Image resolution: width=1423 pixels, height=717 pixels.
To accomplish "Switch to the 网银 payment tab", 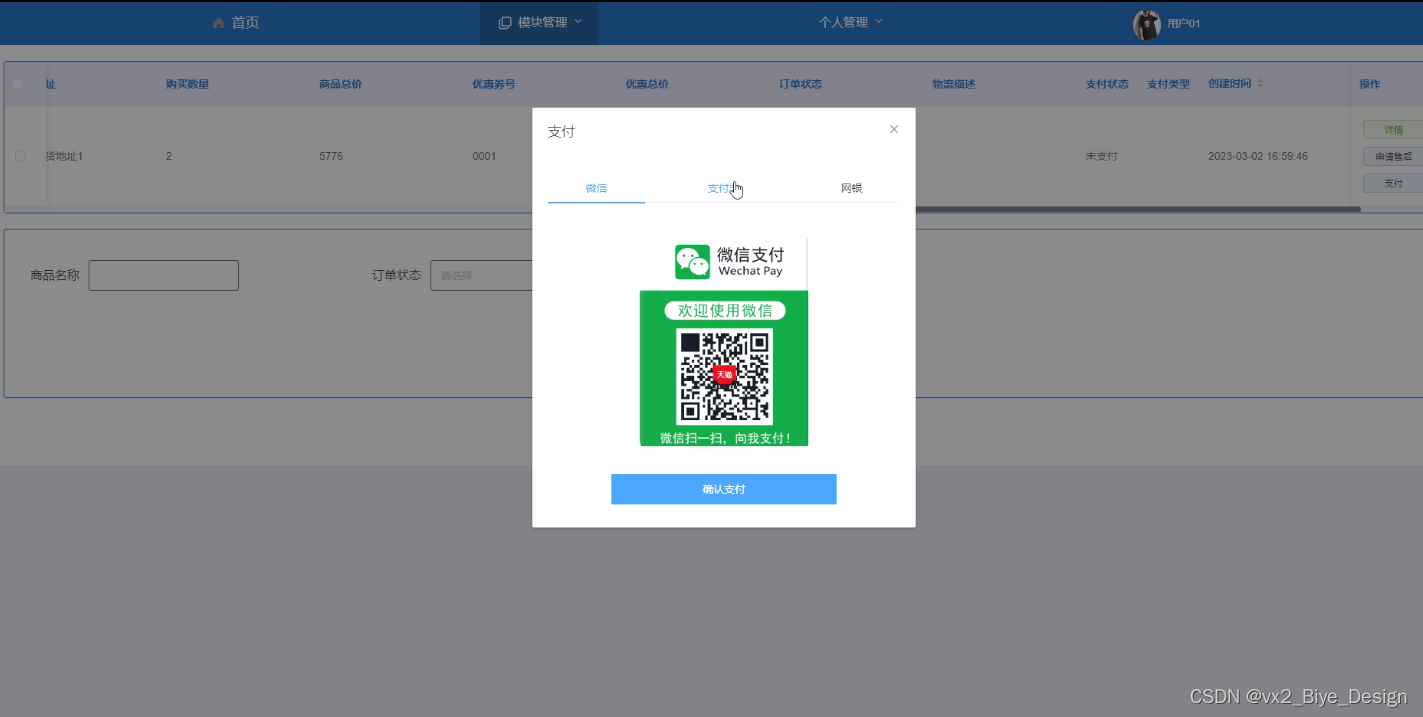I will [851, 188].
